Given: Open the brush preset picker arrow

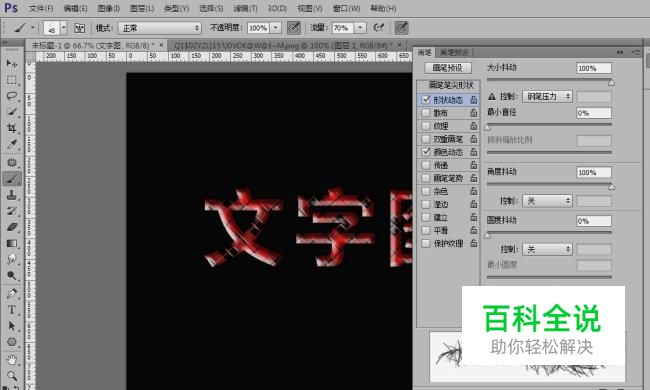Looking at the screenshot, I should [x=63, y=28].
